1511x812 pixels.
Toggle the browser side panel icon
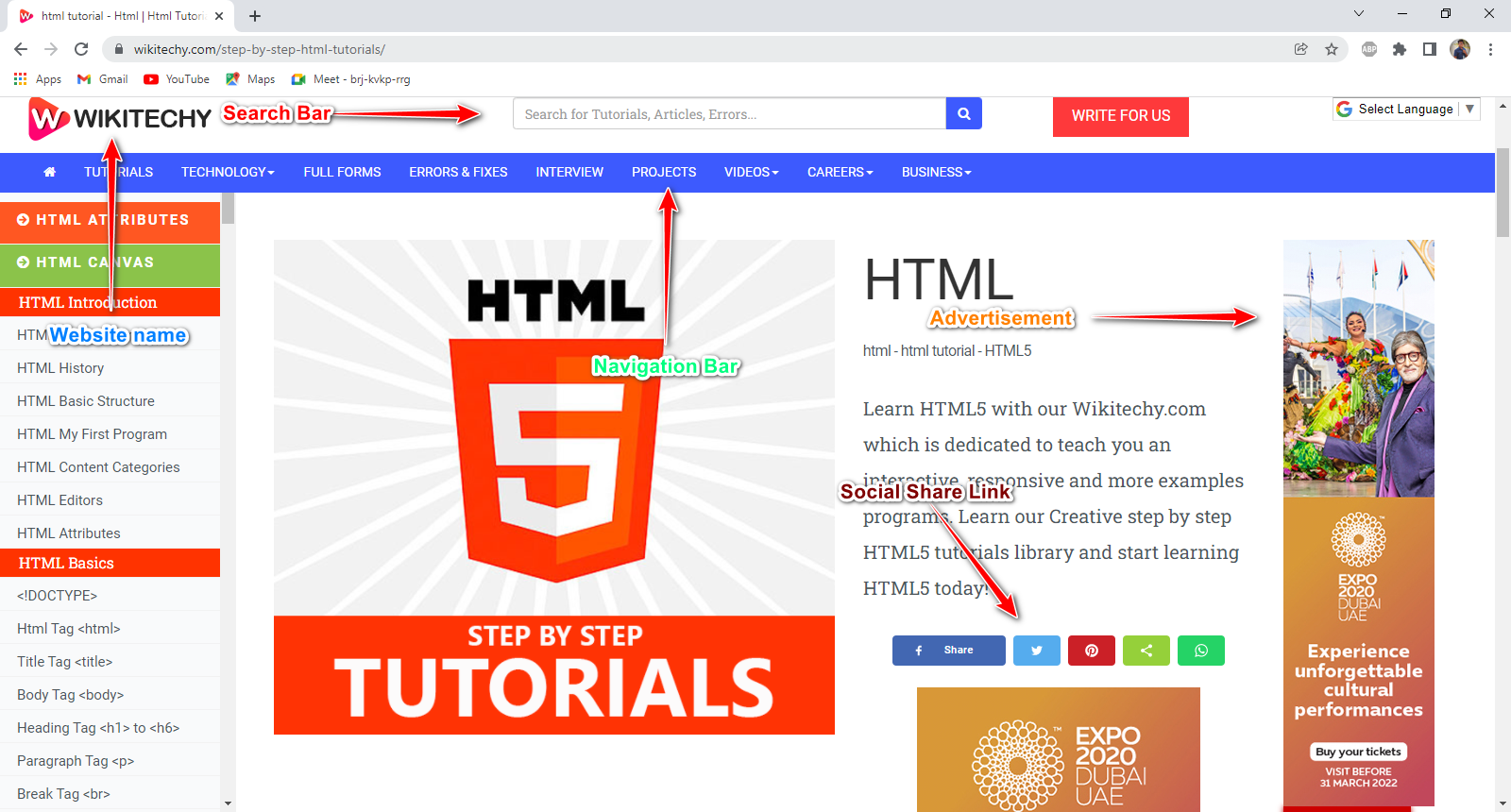point(1430,49)
